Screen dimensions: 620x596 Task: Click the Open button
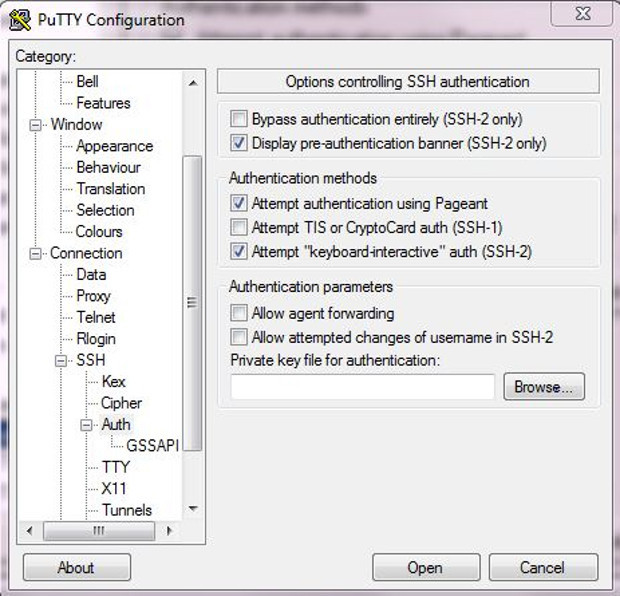[426, 568]
